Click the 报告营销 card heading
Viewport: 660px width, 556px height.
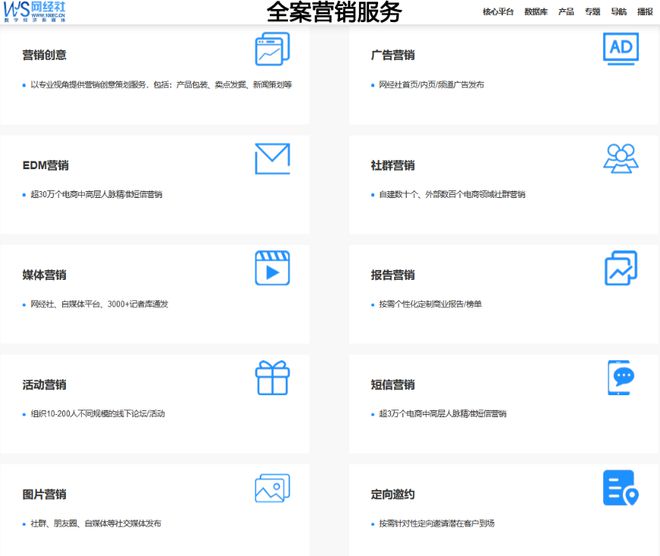393,275
